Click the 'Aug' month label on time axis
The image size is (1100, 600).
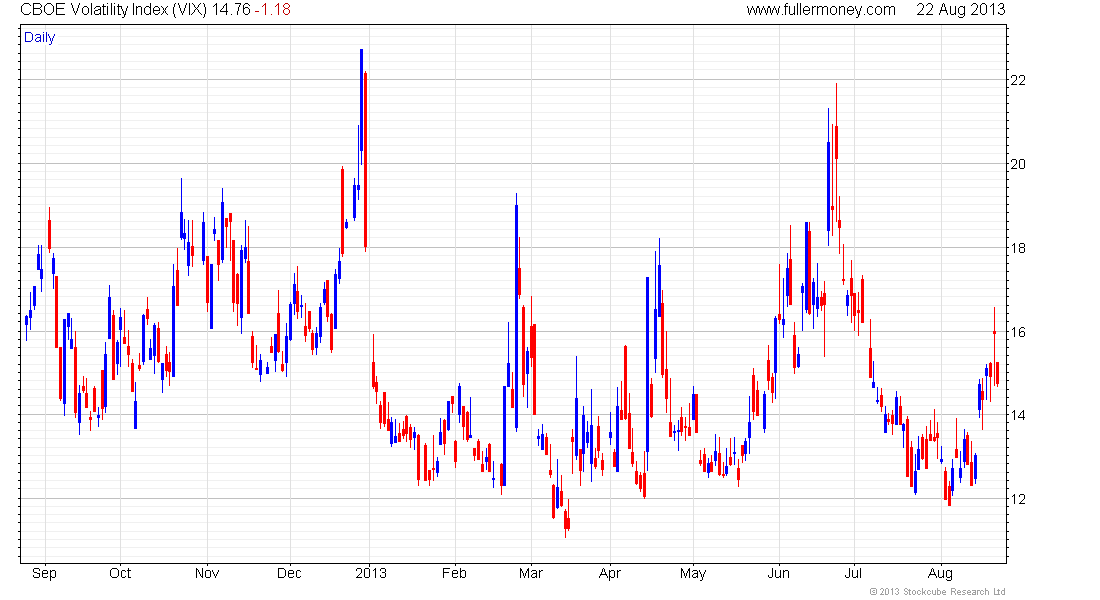[x=940, y=573]
